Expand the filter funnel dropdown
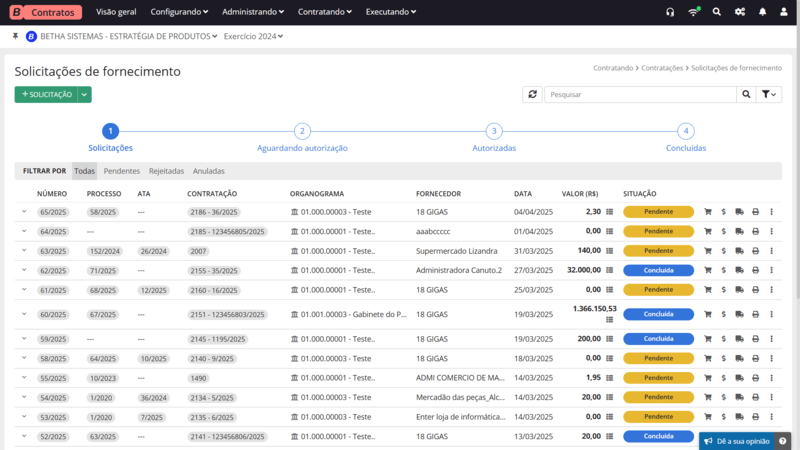The image size is (800, 450). click(x=769, y=94)
